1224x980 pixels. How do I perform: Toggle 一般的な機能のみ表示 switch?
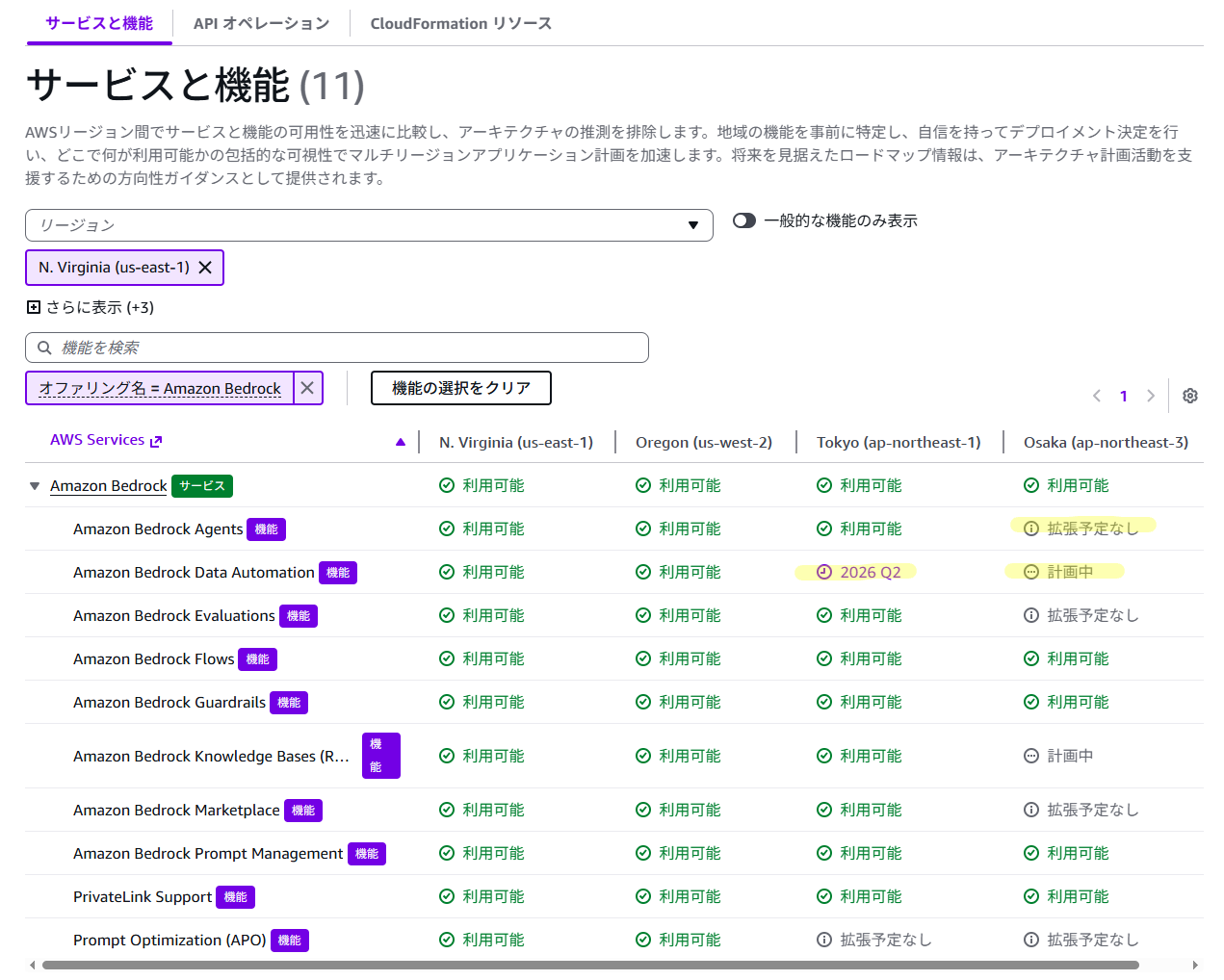tap(744, 220)
